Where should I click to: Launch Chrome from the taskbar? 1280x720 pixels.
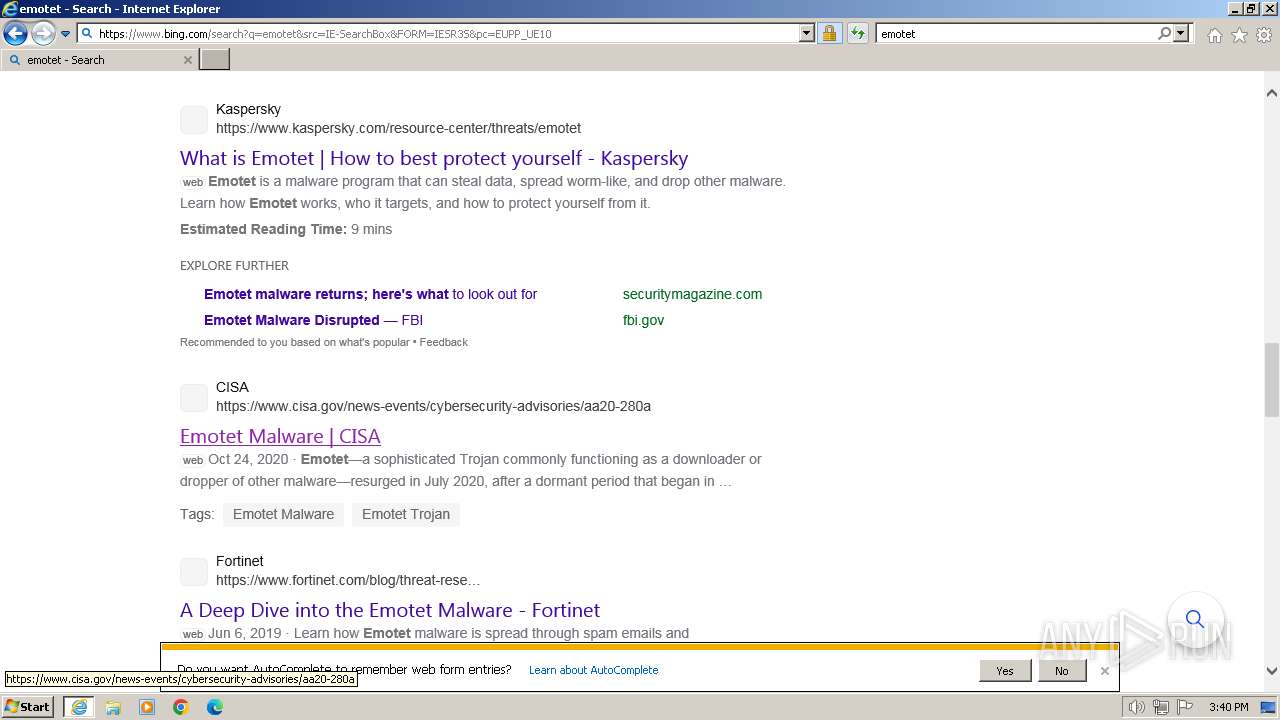click(x=181, y=707)
